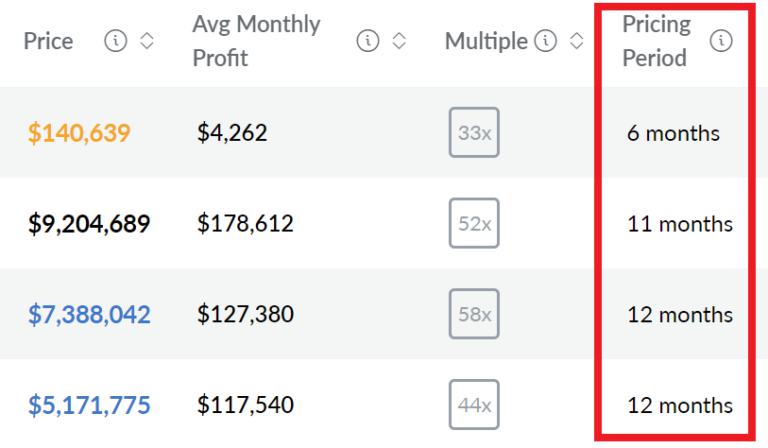Viewport: 768px width, 448px height.
Task: Click the 6 months pricing period cell
Action: point(673,133)
